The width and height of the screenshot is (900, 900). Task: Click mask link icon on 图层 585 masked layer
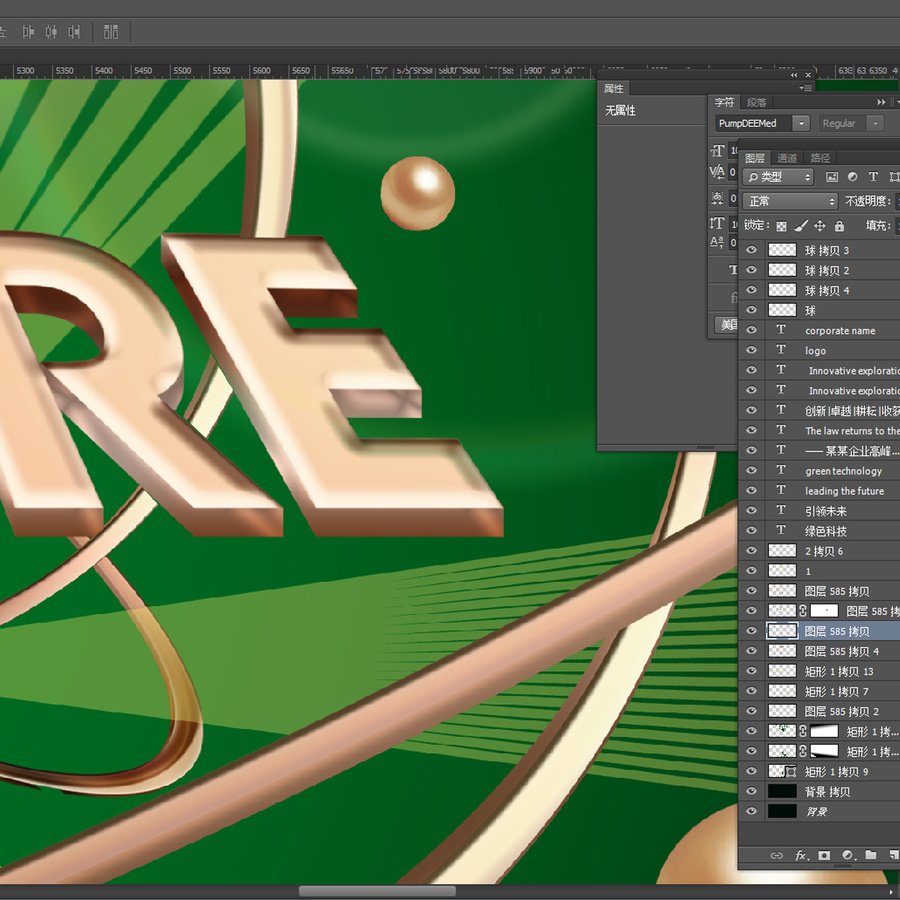[803, 611]
